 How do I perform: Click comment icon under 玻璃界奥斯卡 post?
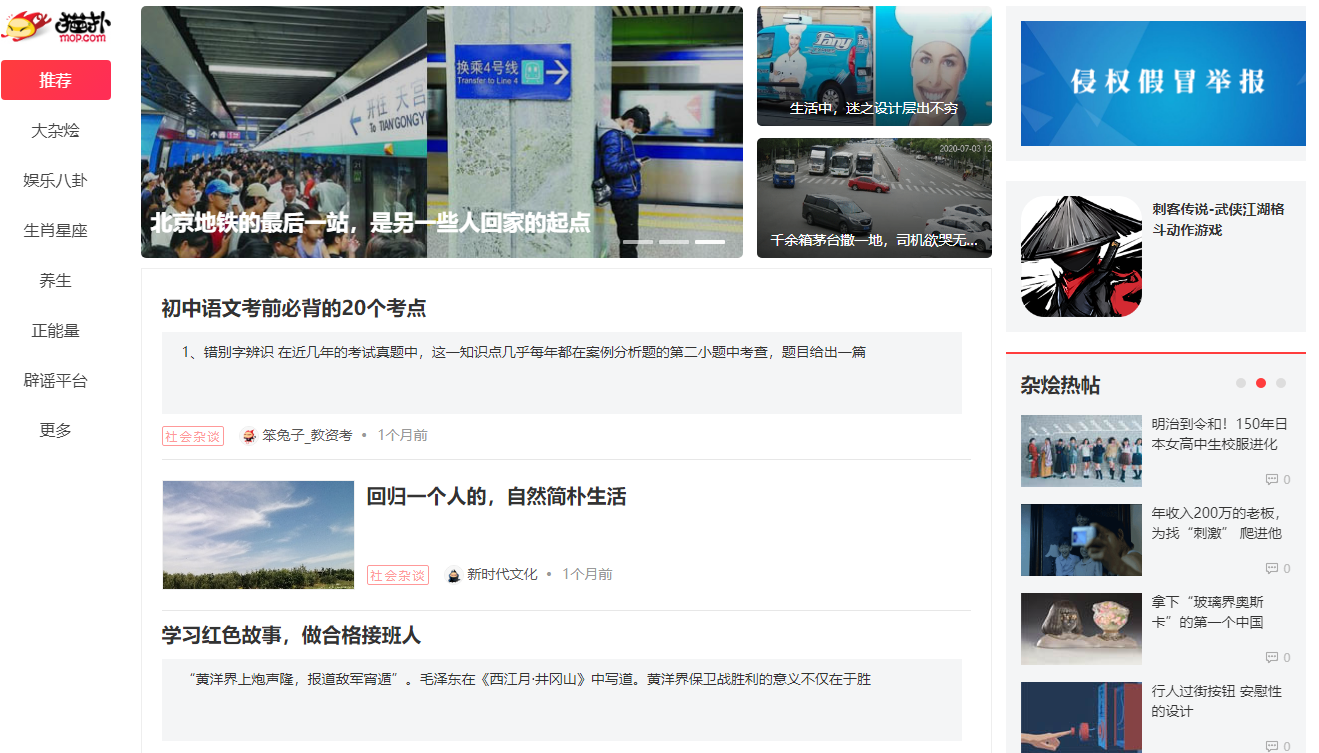(x=1270, y=657)
